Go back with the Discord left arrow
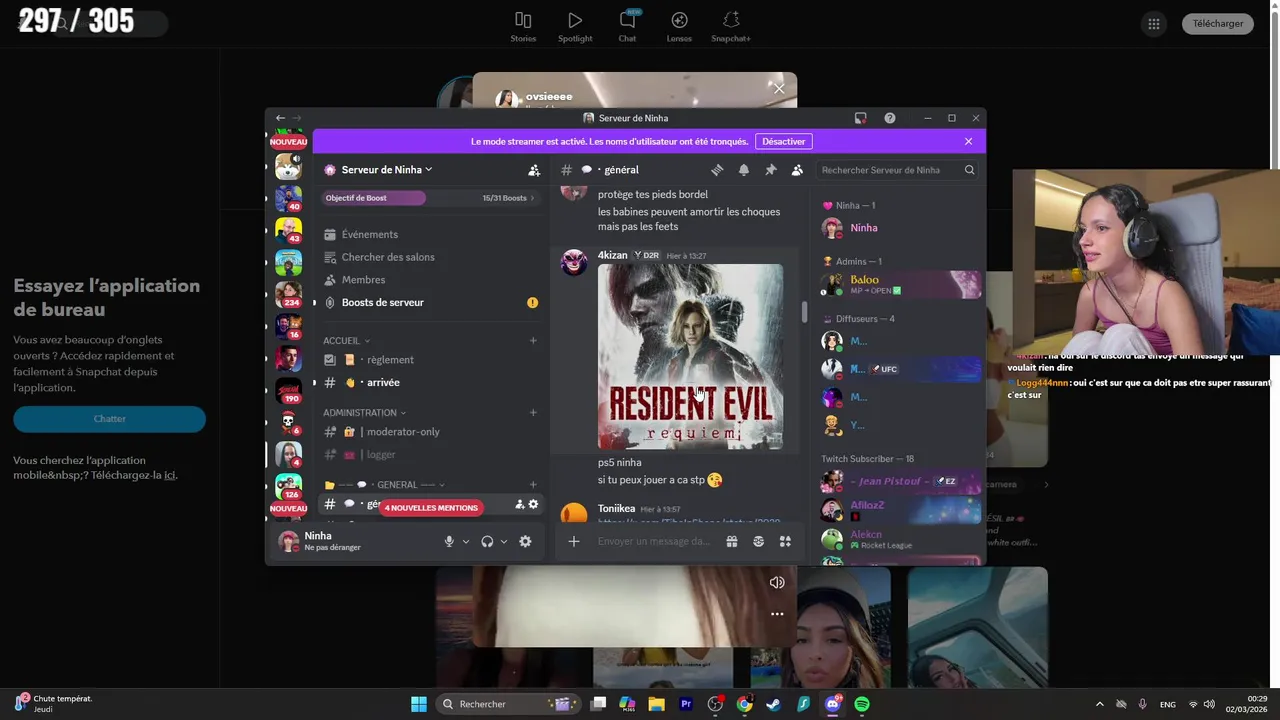1280x720 pixels. [x=281, y=118]
